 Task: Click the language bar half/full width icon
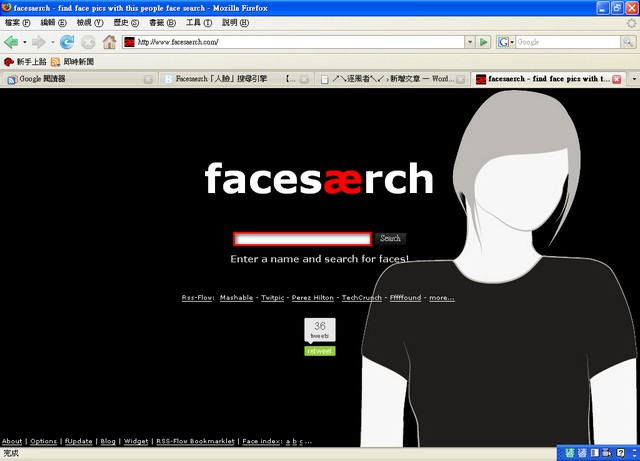pos(595,453)
